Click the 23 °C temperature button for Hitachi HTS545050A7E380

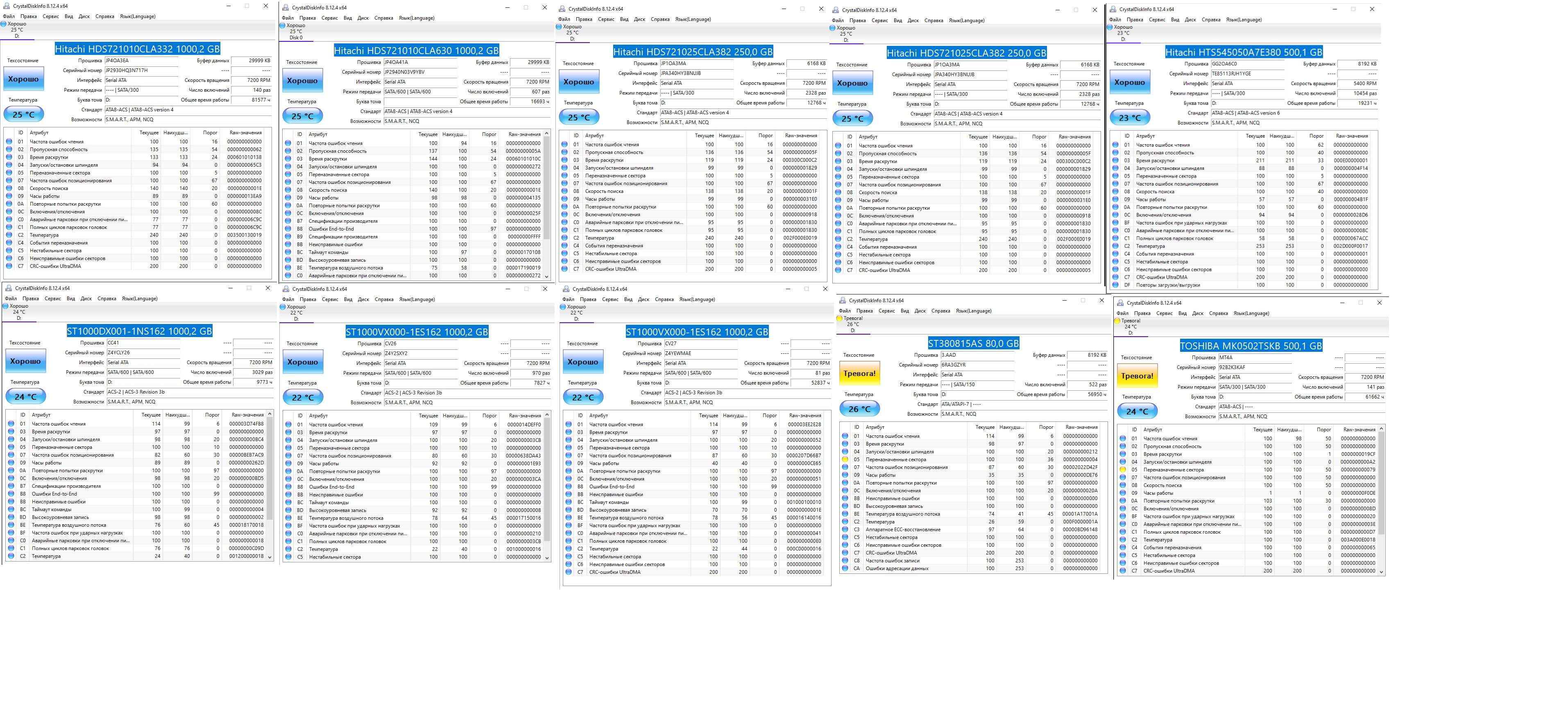pos(1130,118)
